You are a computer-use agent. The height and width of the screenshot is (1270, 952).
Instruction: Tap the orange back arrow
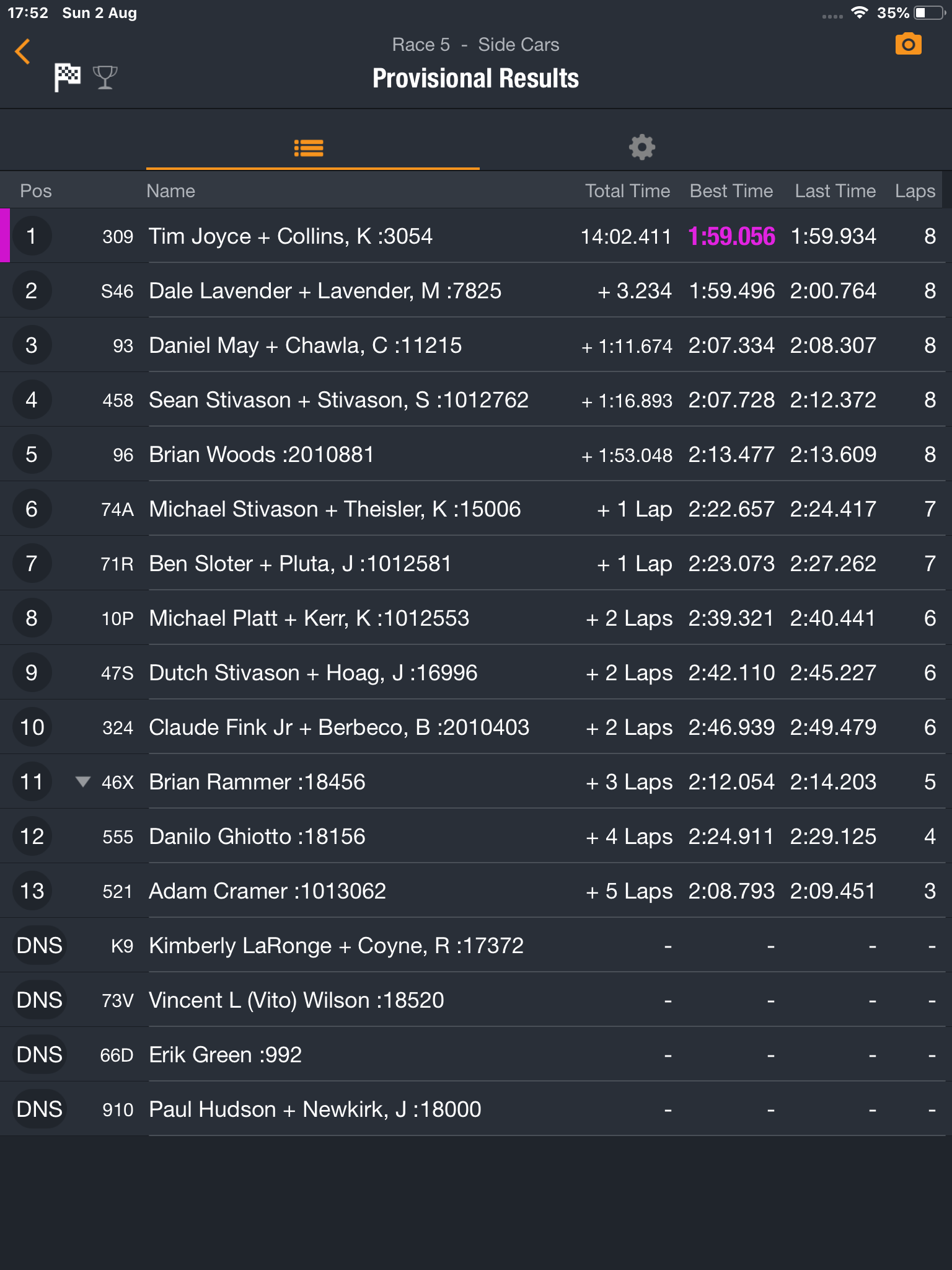23,51
